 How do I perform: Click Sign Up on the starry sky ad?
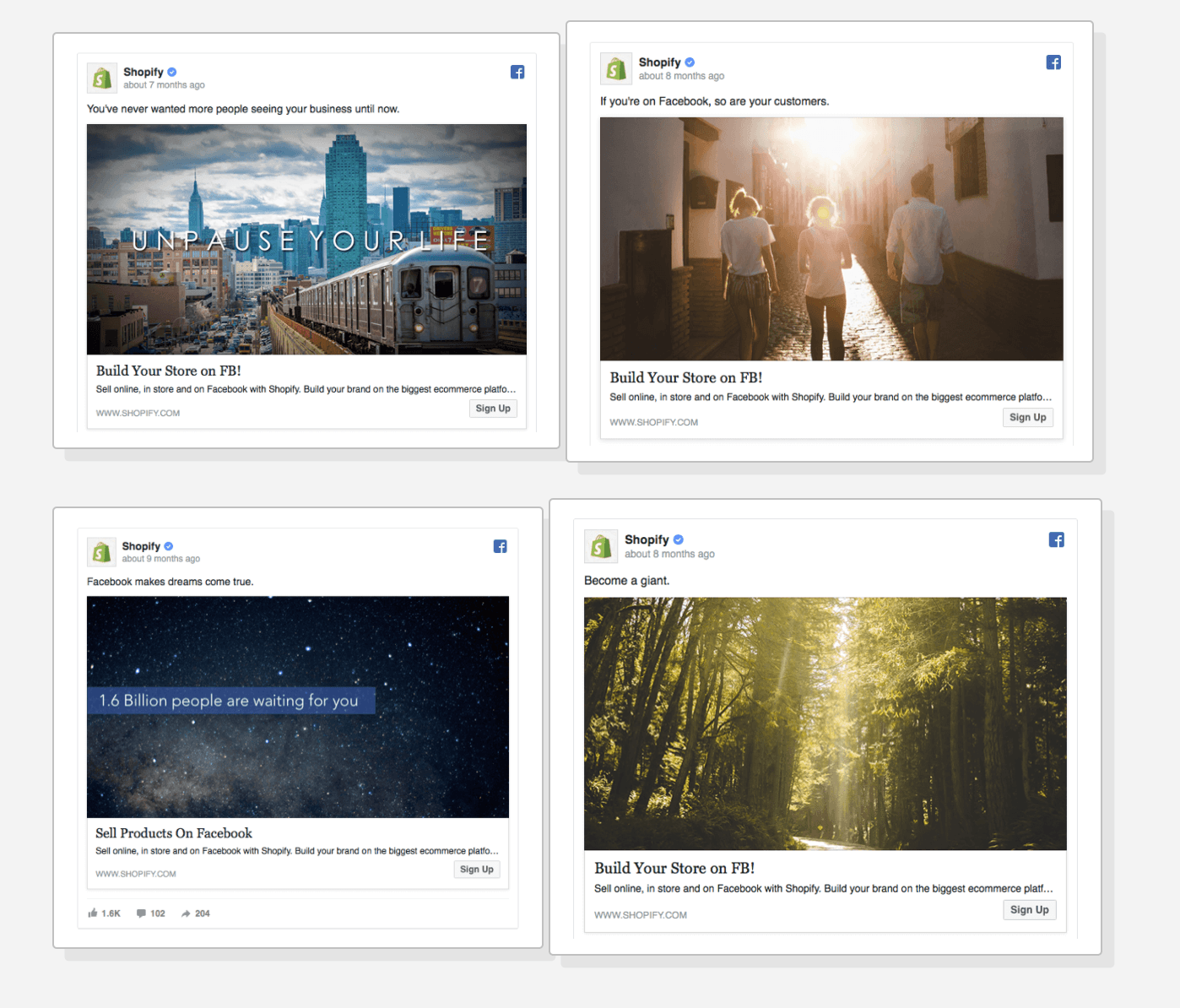pos(477,870)
